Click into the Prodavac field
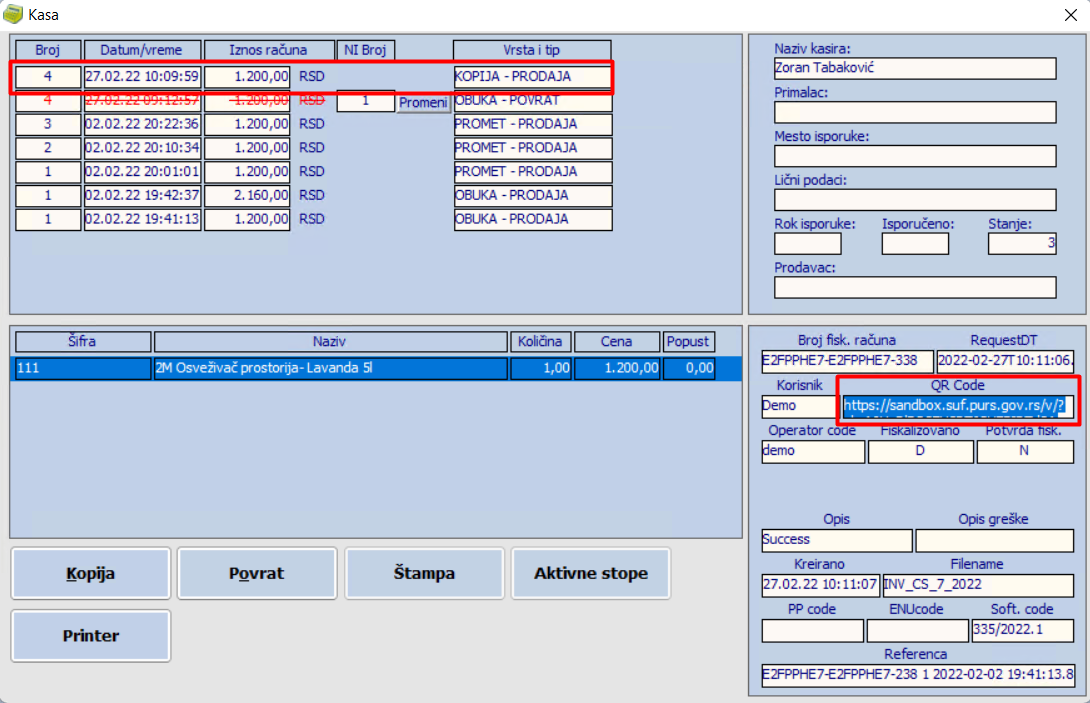Viewport: 1090px width, 703px height. 915,287
